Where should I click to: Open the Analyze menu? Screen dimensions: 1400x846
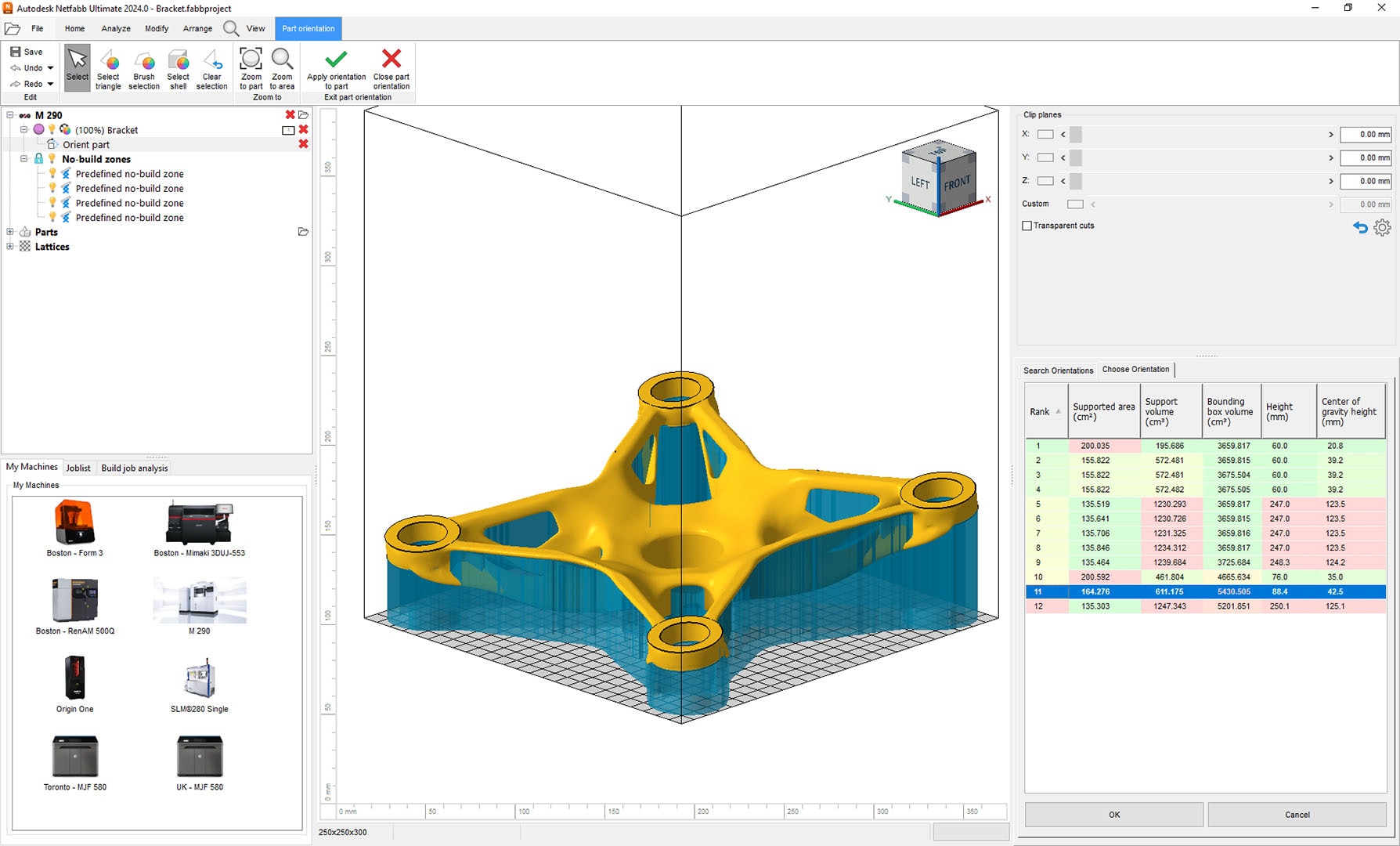click(x=116, y=28)
